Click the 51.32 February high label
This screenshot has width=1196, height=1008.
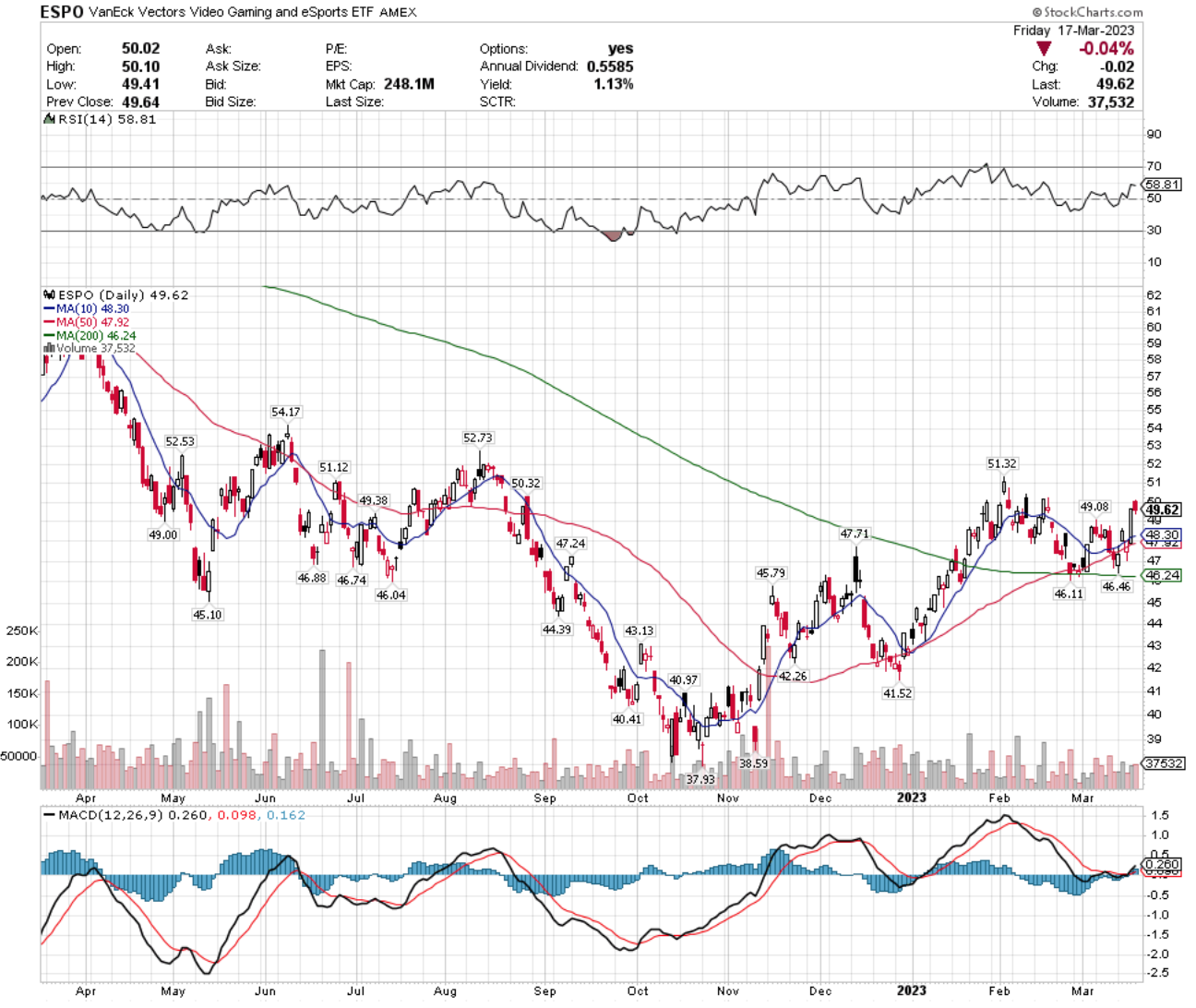click(1002, 463)
